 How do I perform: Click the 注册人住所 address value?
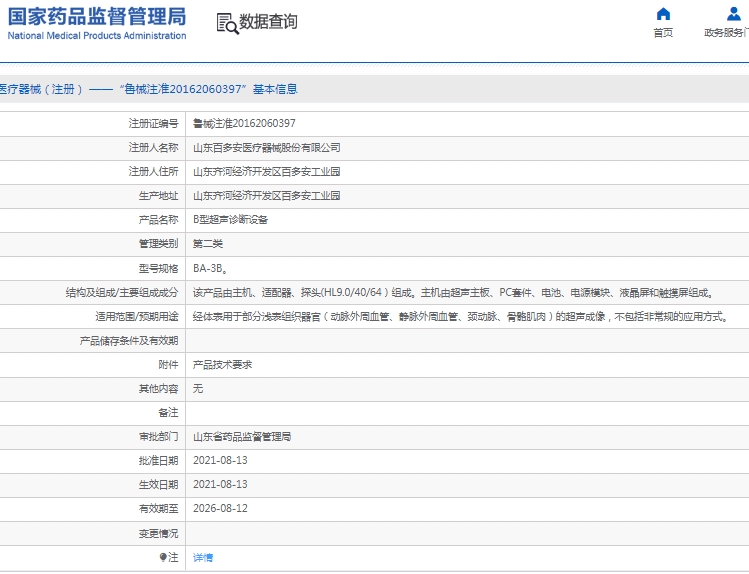click(267, 172)
